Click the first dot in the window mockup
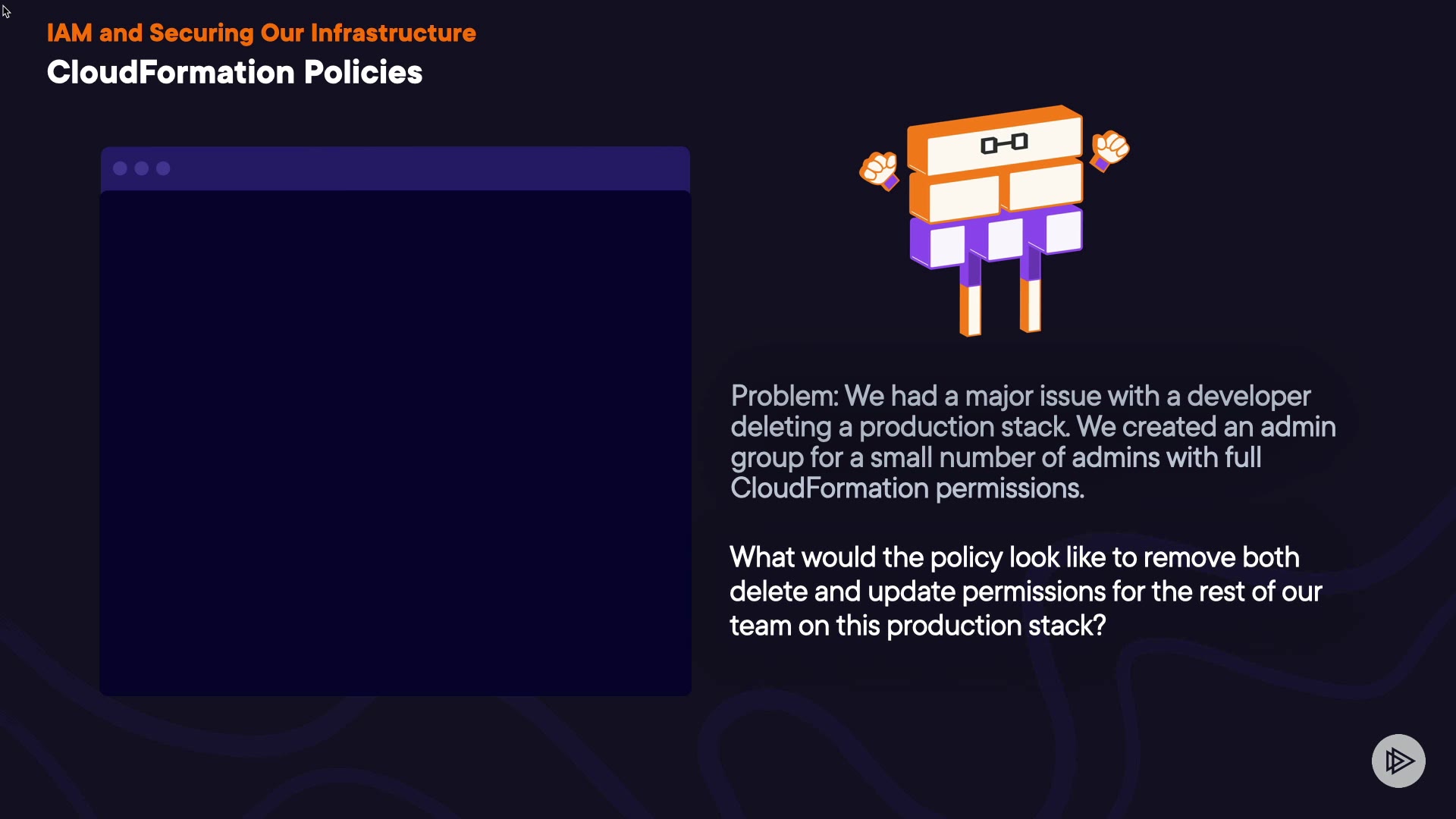 (x=120, y=168)
